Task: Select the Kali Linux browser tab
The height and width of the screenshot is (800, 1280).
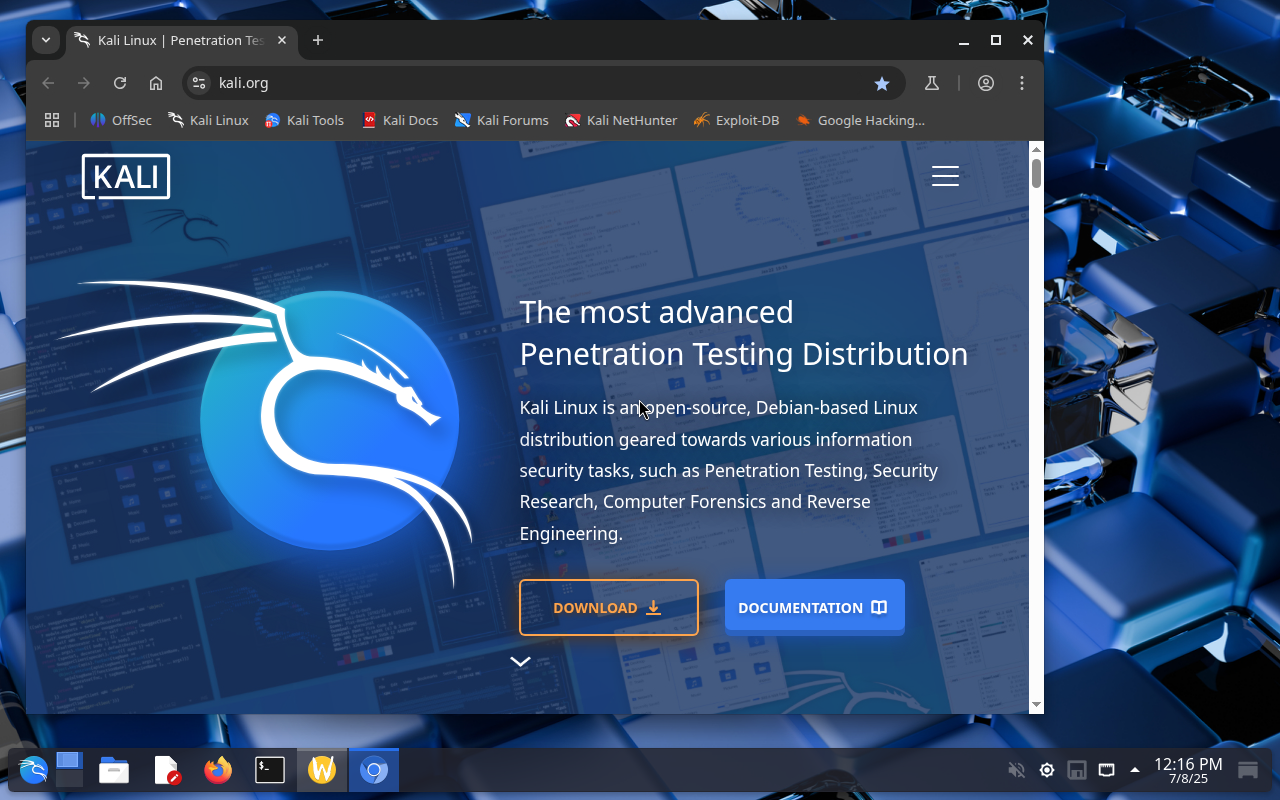Action: coord(181,40)
